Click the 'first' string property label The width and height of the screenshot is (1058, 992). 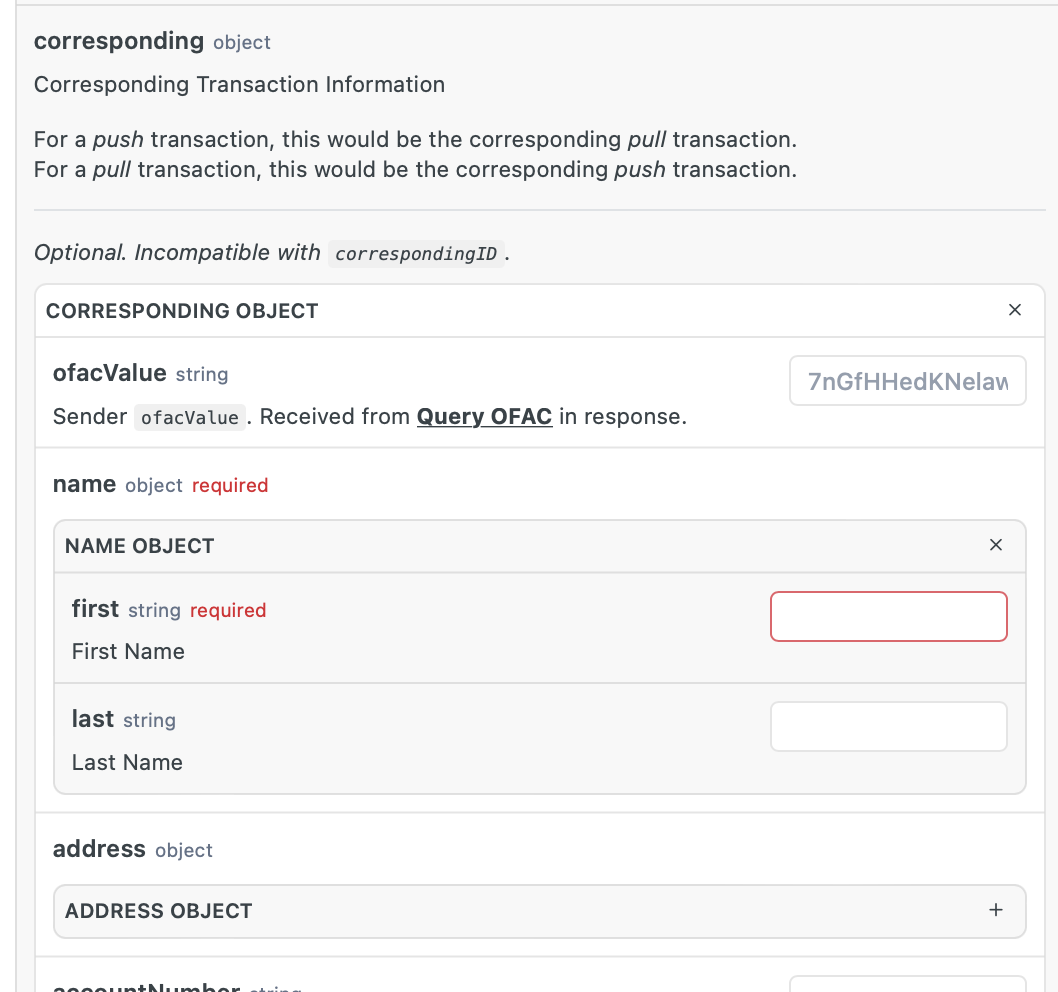point(95,608)
